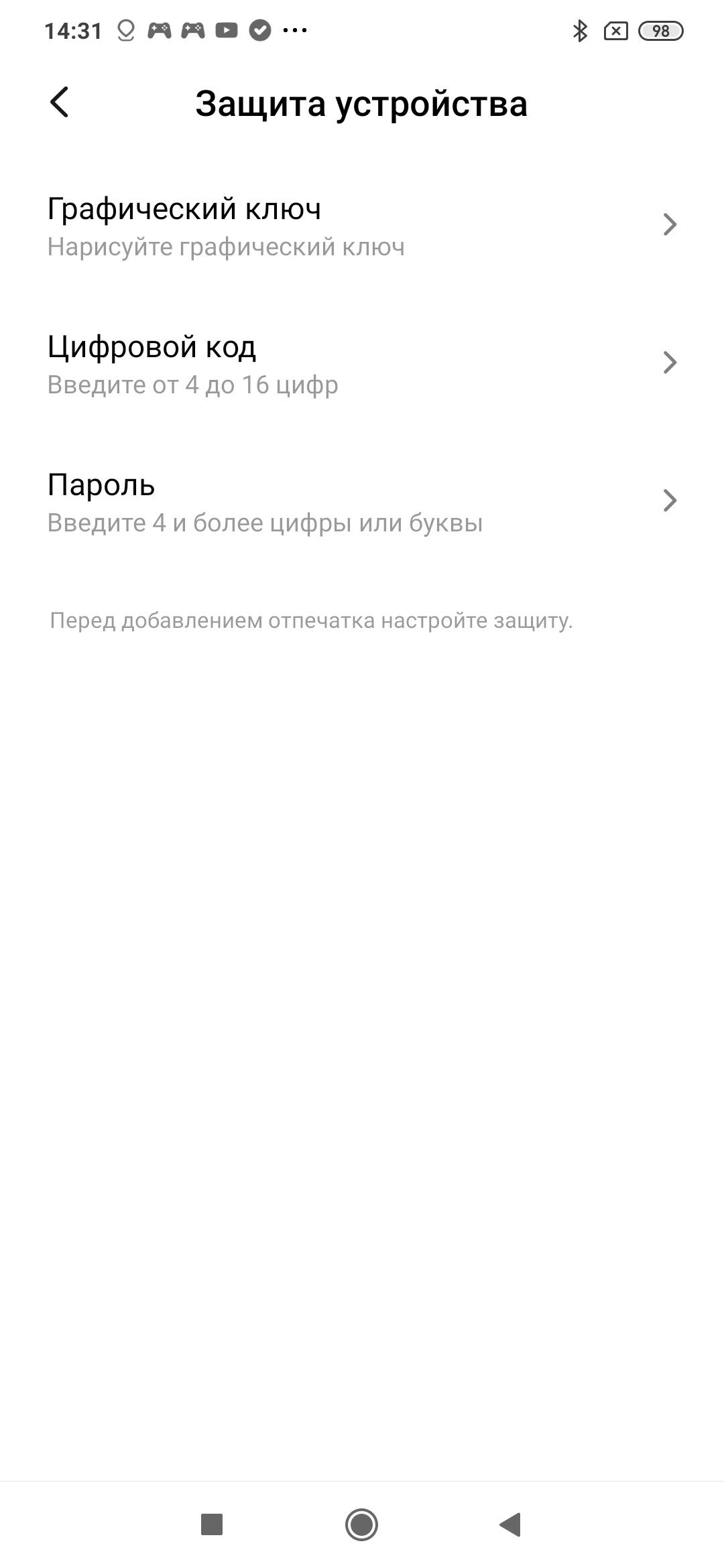Open the Графический ключ option
This screenshot has height=1568, width=724.
362,226
